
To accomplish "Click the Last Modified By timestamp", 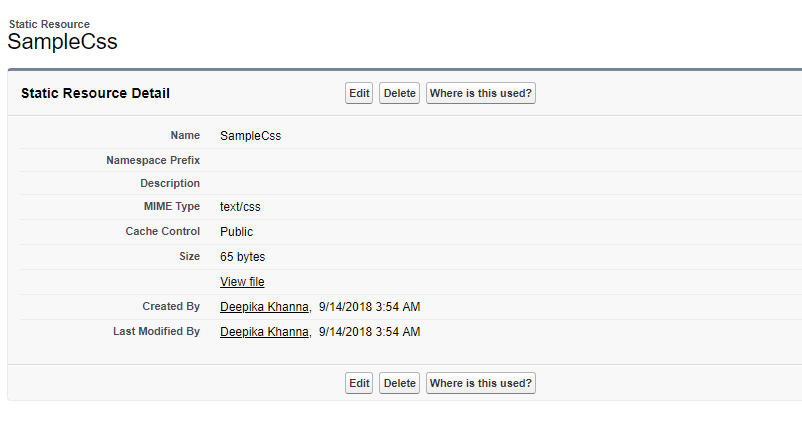I will 369,331.
